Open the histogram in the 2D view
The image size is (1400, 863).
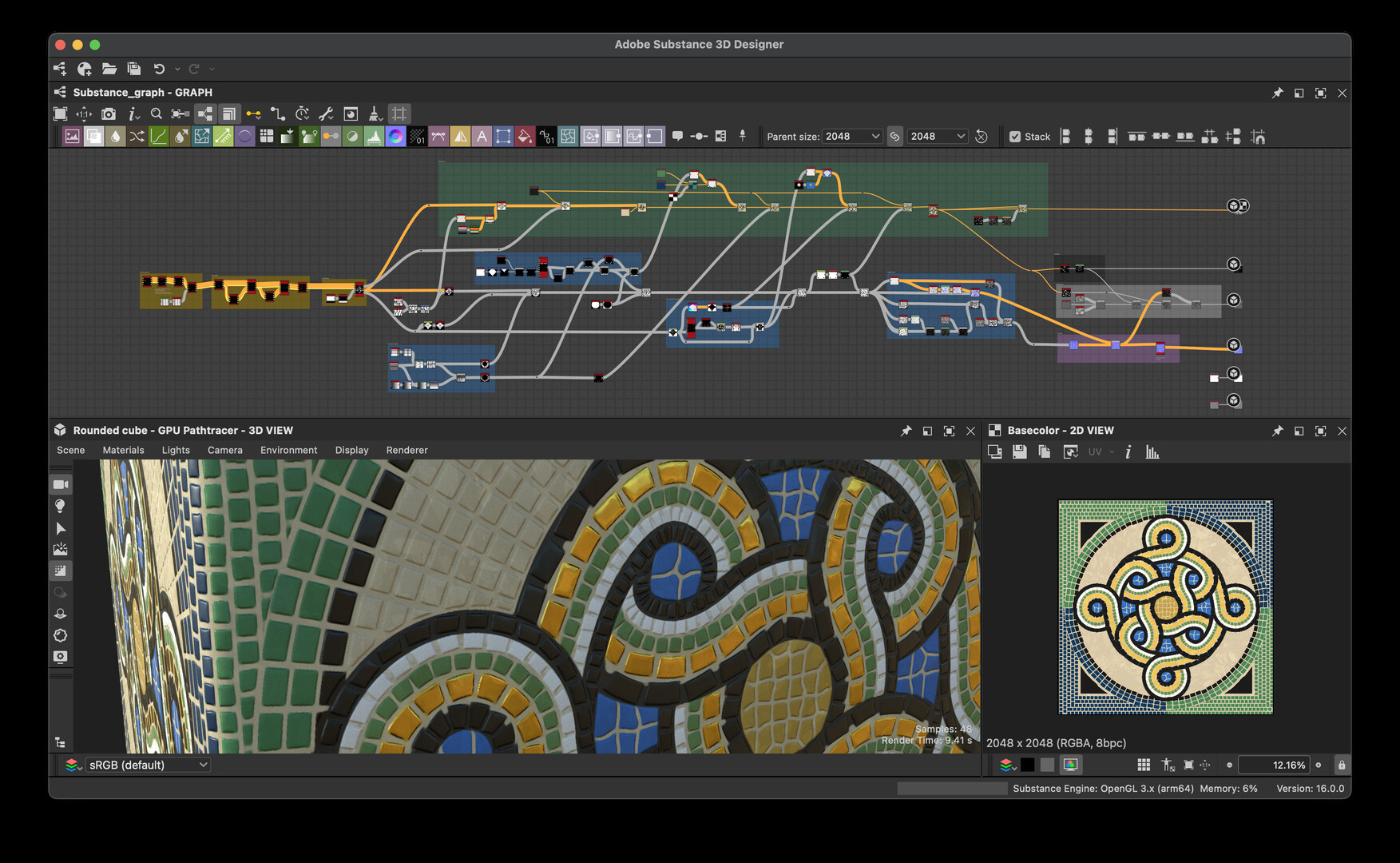pos(1152,452)
